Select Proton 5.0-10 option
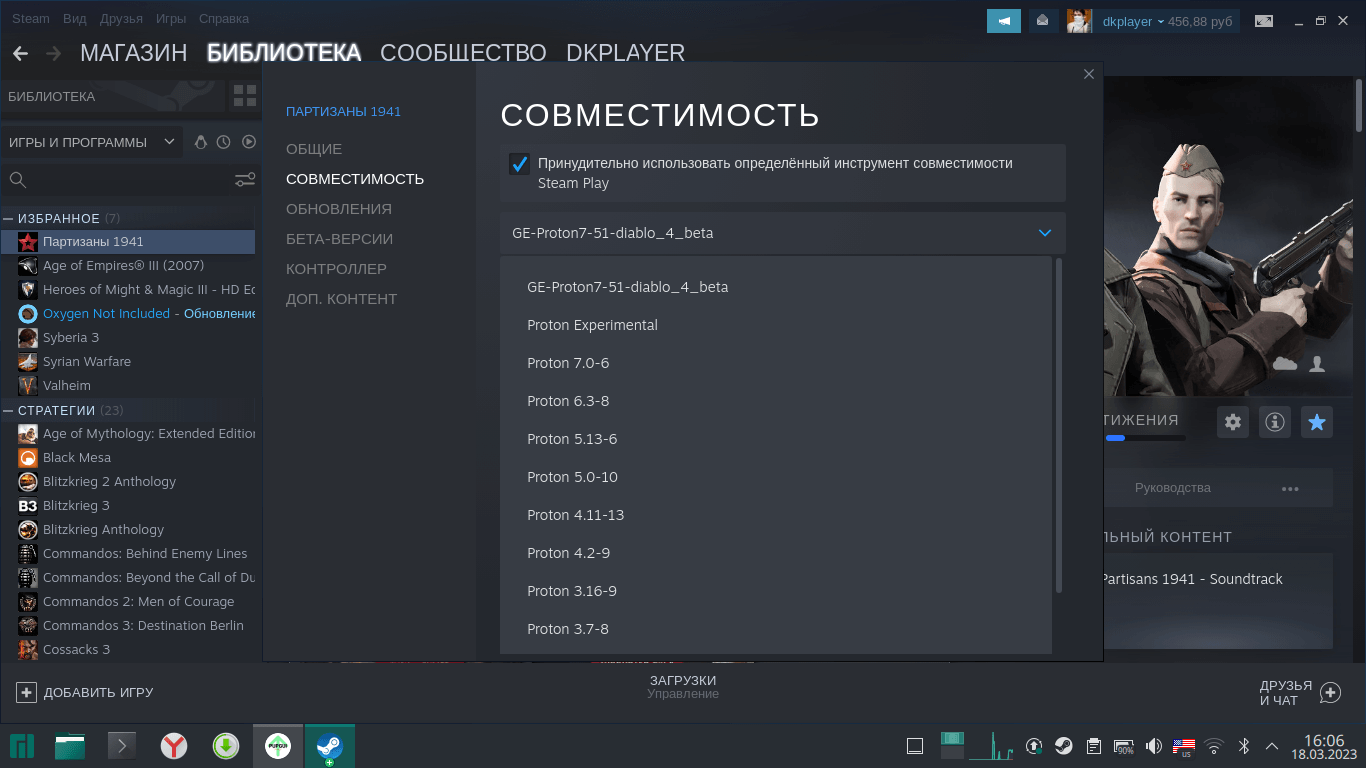Image resolution: width=1366 pixels, height=768 pixels. [x=776, y=477]
